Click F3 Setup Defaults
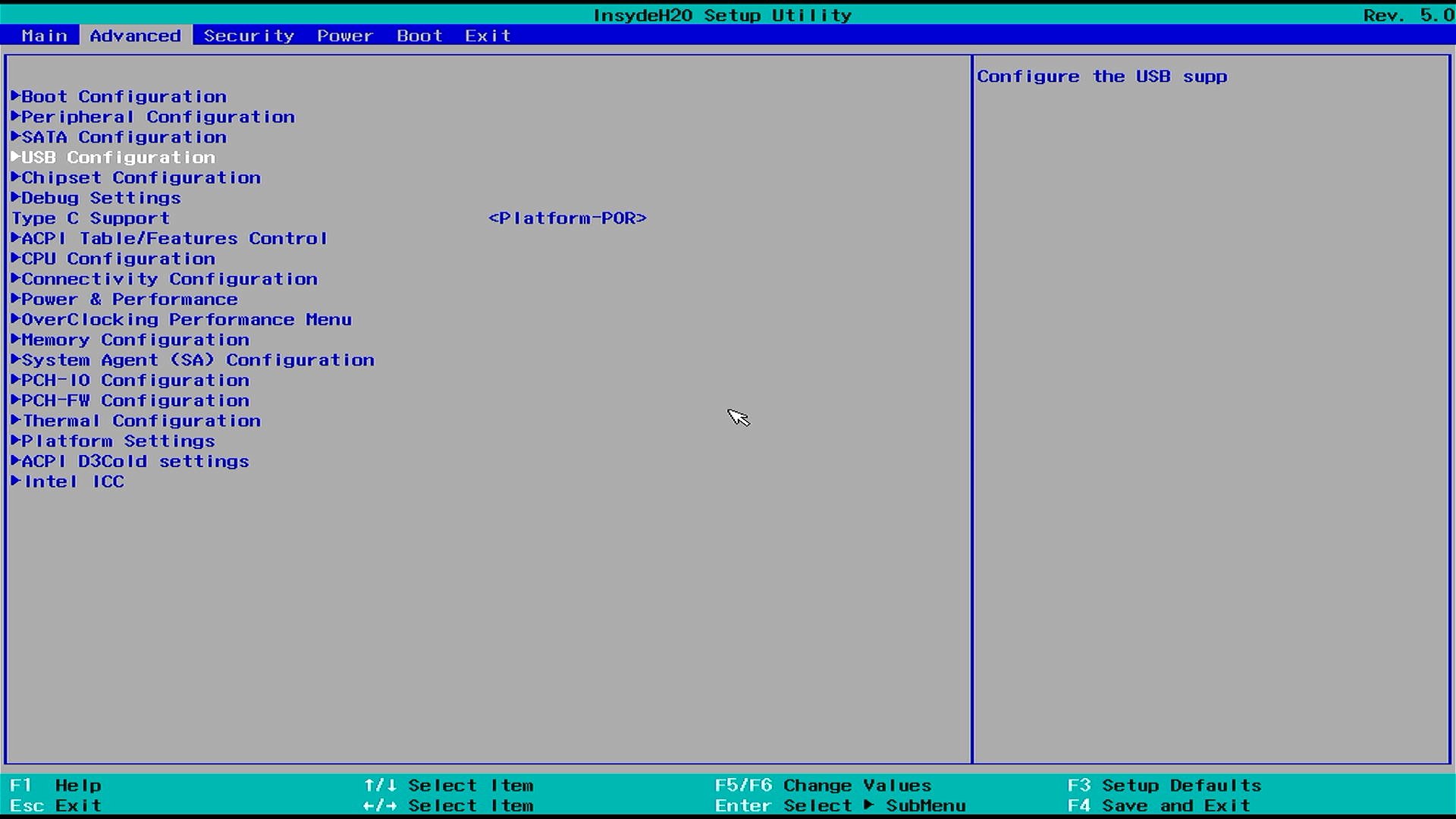The image size is (1456, 819). pos(1164,786)
